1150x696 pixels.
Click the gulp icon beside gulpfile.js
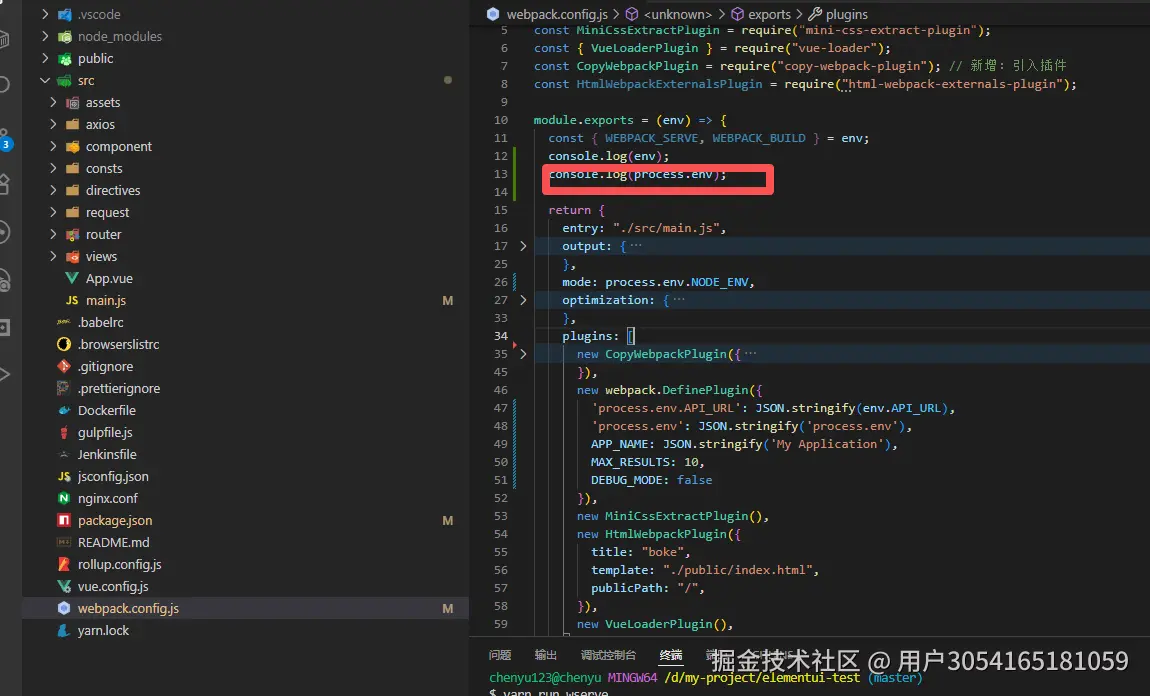coord(64,433)
